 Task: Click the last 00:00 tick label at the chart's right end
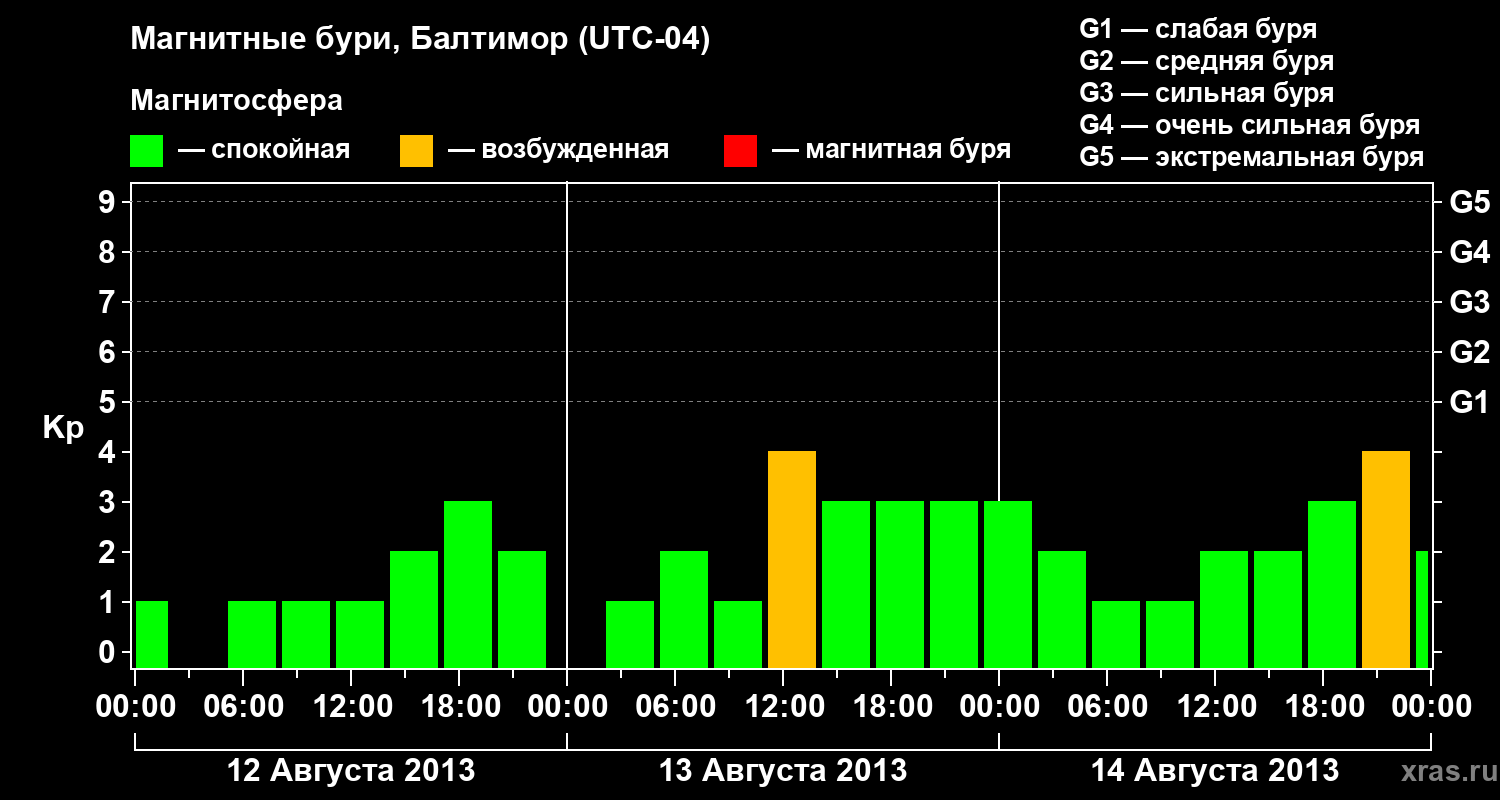pos(1431,707)
